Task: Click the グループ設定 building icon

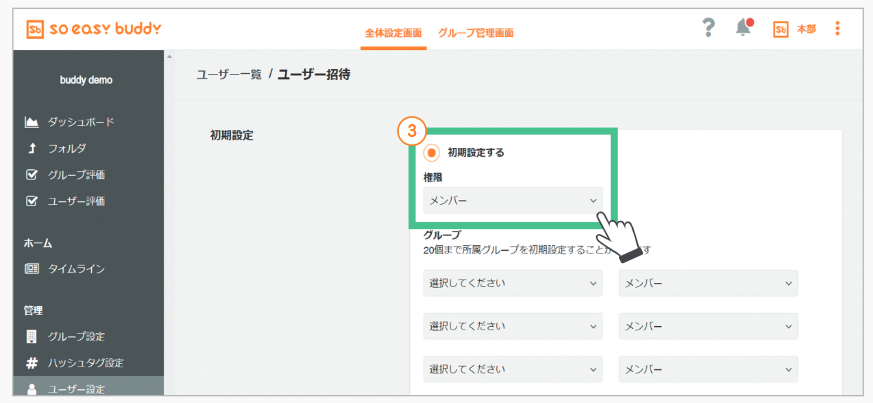Action: coord(32,336)
